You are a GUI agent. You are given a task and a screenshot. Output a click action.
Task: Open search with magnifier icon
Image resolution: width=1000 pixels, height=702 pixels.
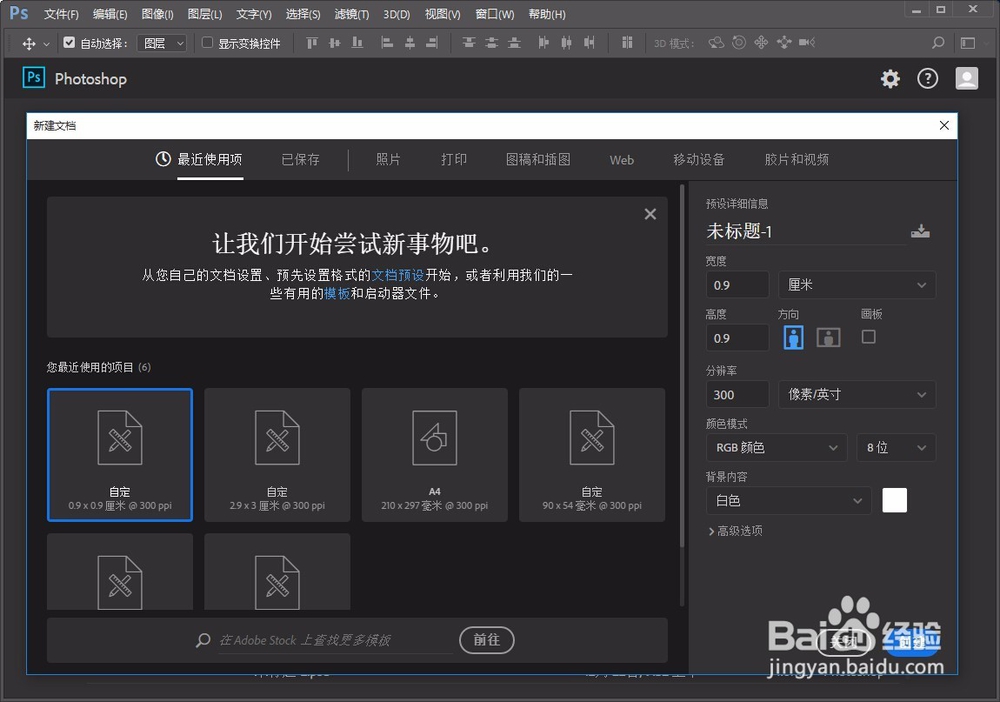pos(938,43)
